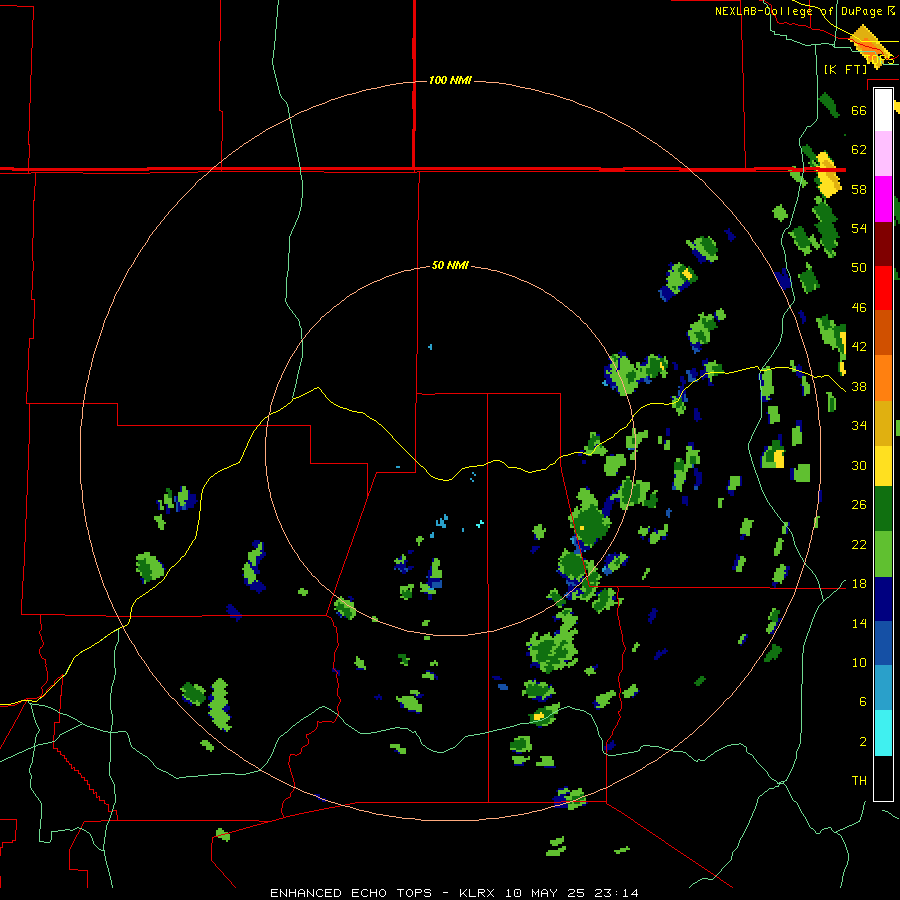The height and width of the screenshot is (900, 900).
Task: Click the 10 value on the legend scale
Action: point(859,662)
